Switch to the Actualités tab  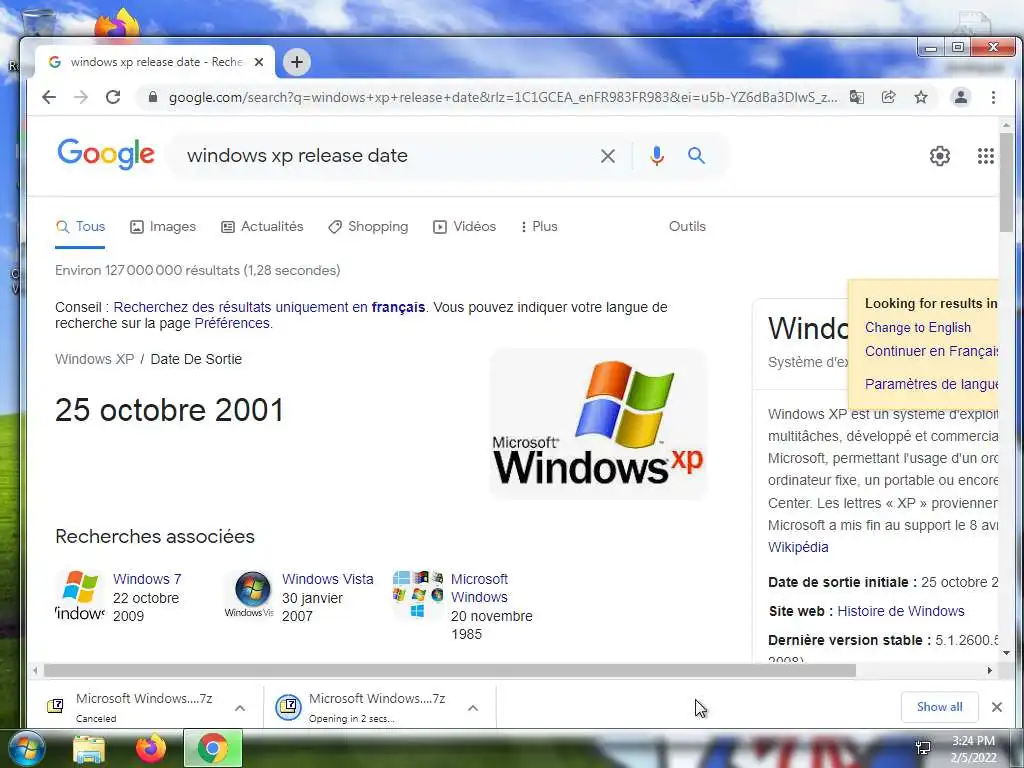click(263, 227)
